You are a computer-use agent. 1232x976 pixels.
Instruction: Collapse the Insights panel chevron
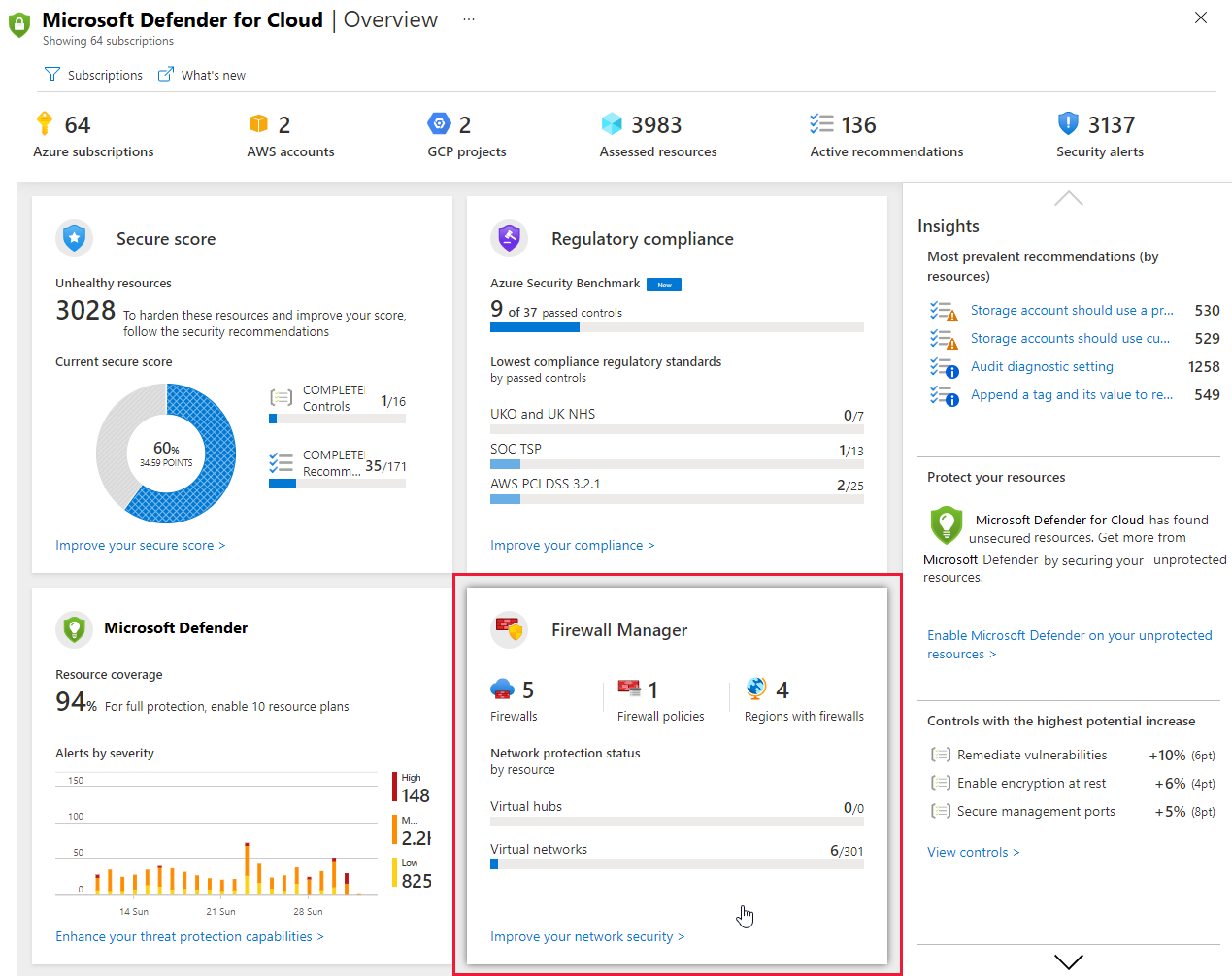1068,197
